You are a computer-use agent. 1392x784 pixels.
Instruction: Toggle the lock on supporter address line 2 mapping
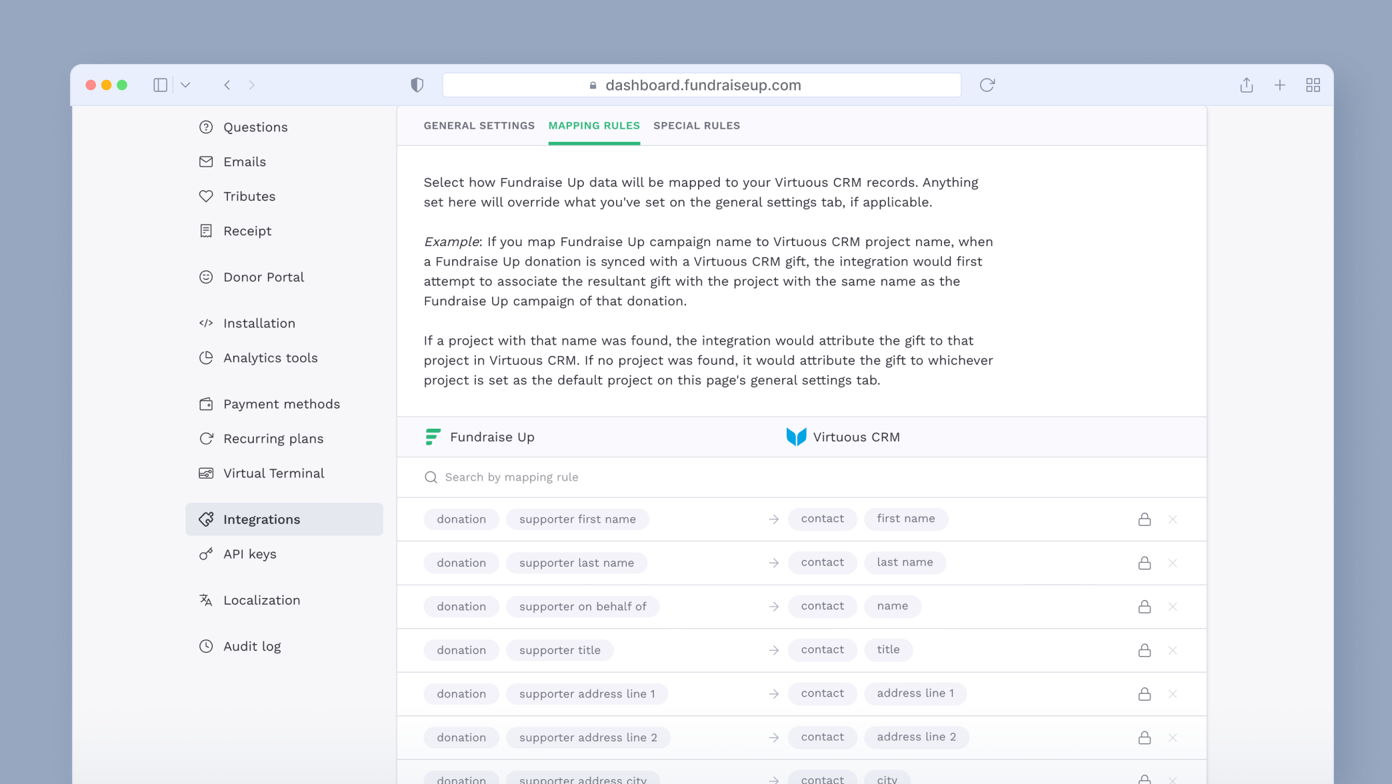1144,737
